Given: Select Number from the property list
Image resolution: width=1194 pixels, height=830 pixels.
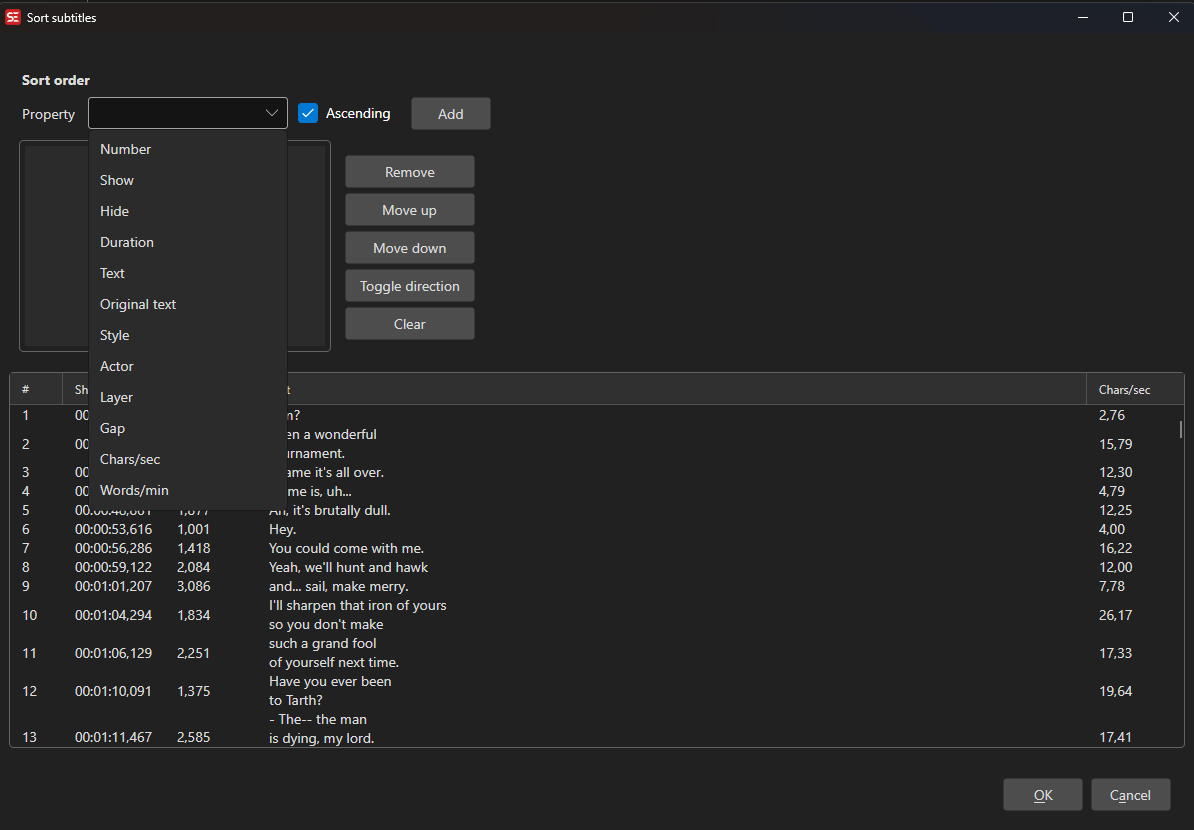Looking at the screenshot, I should pyautogui.click(x=126, y=149).
